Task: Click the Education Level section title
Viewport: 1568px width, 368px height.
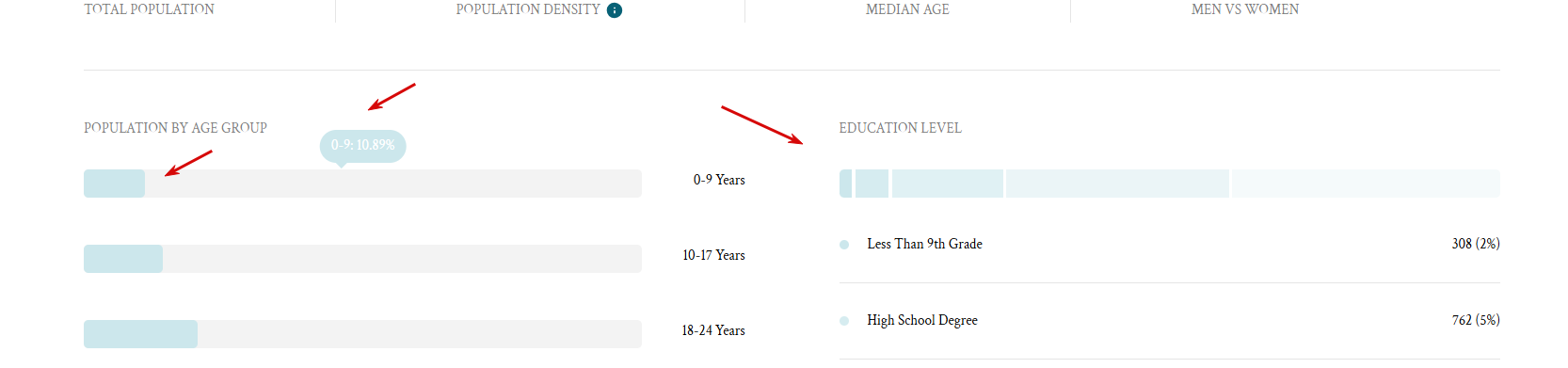Action: tap(901, 128)
